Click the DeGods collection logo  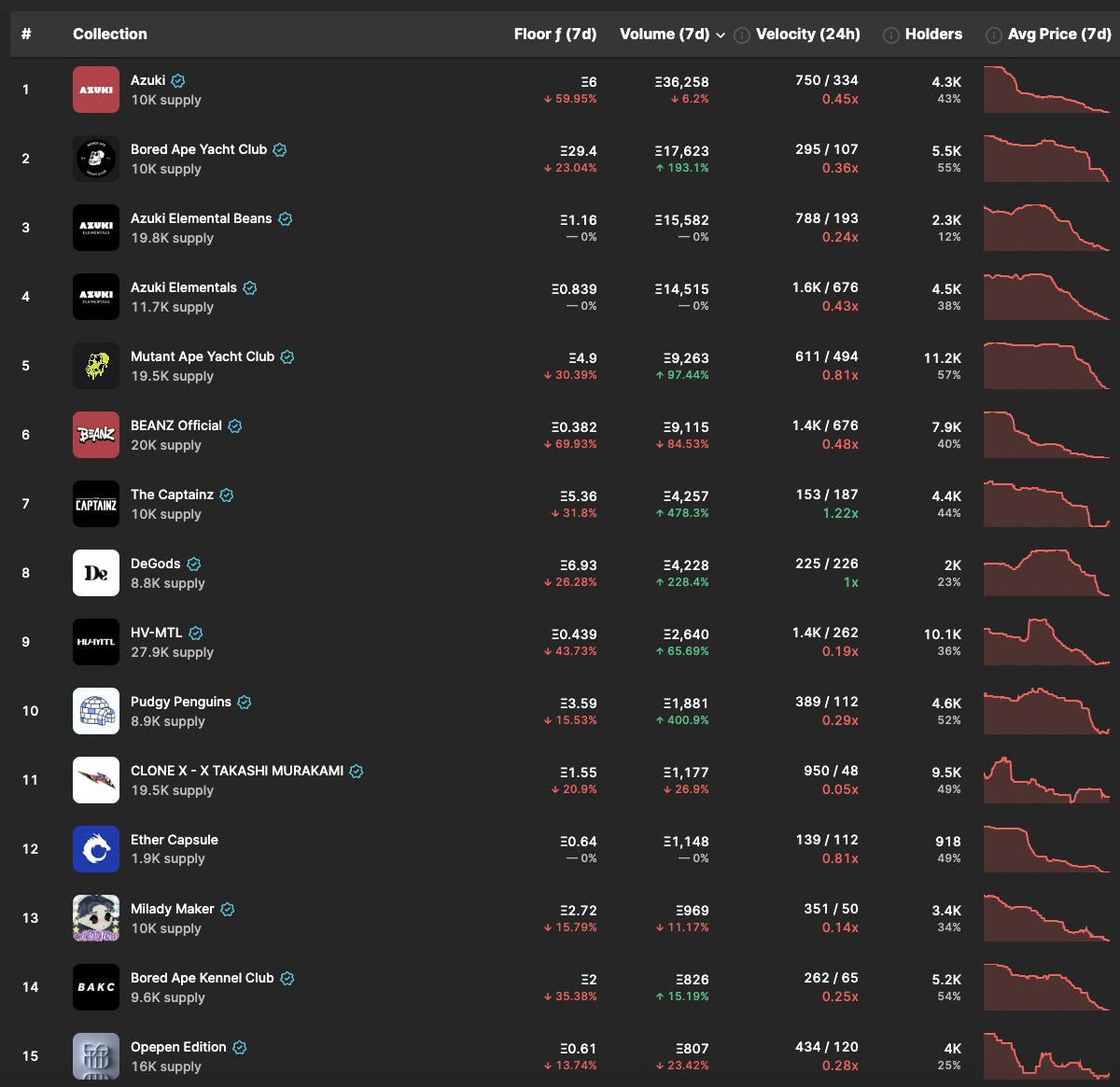96,573
